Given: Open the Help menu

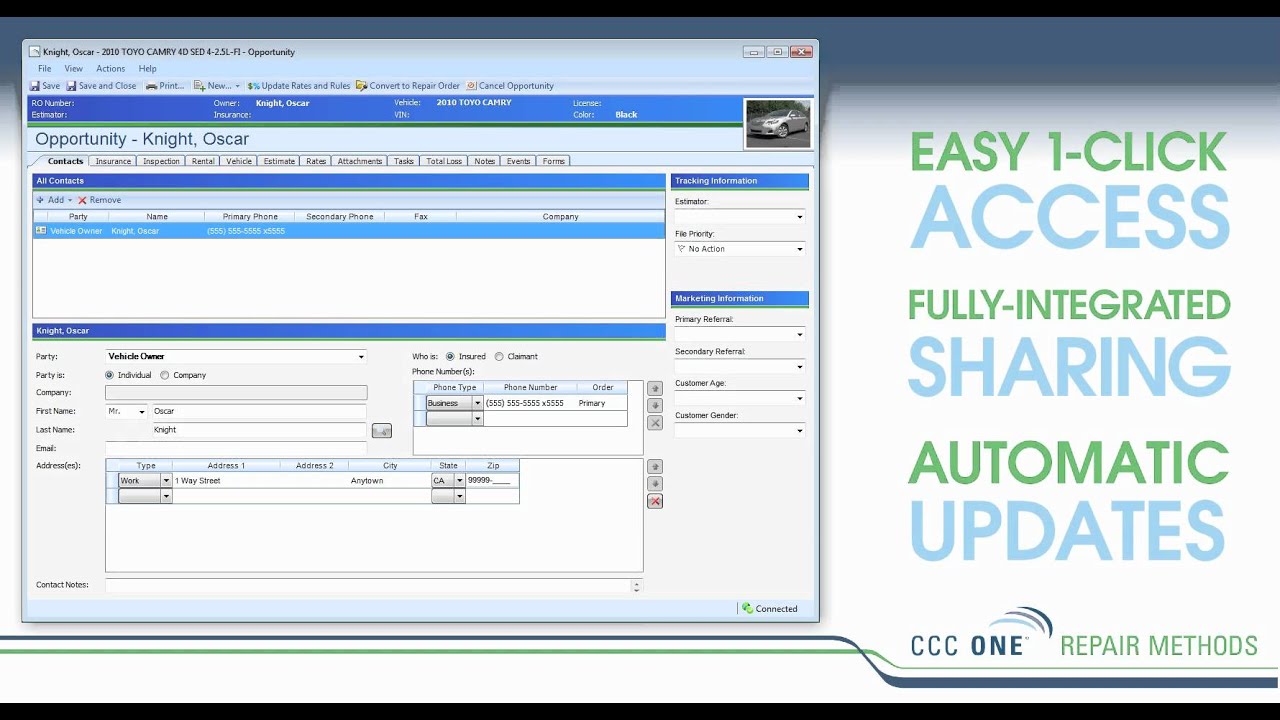Looking at the screenshot, I should tap(148, 69).
